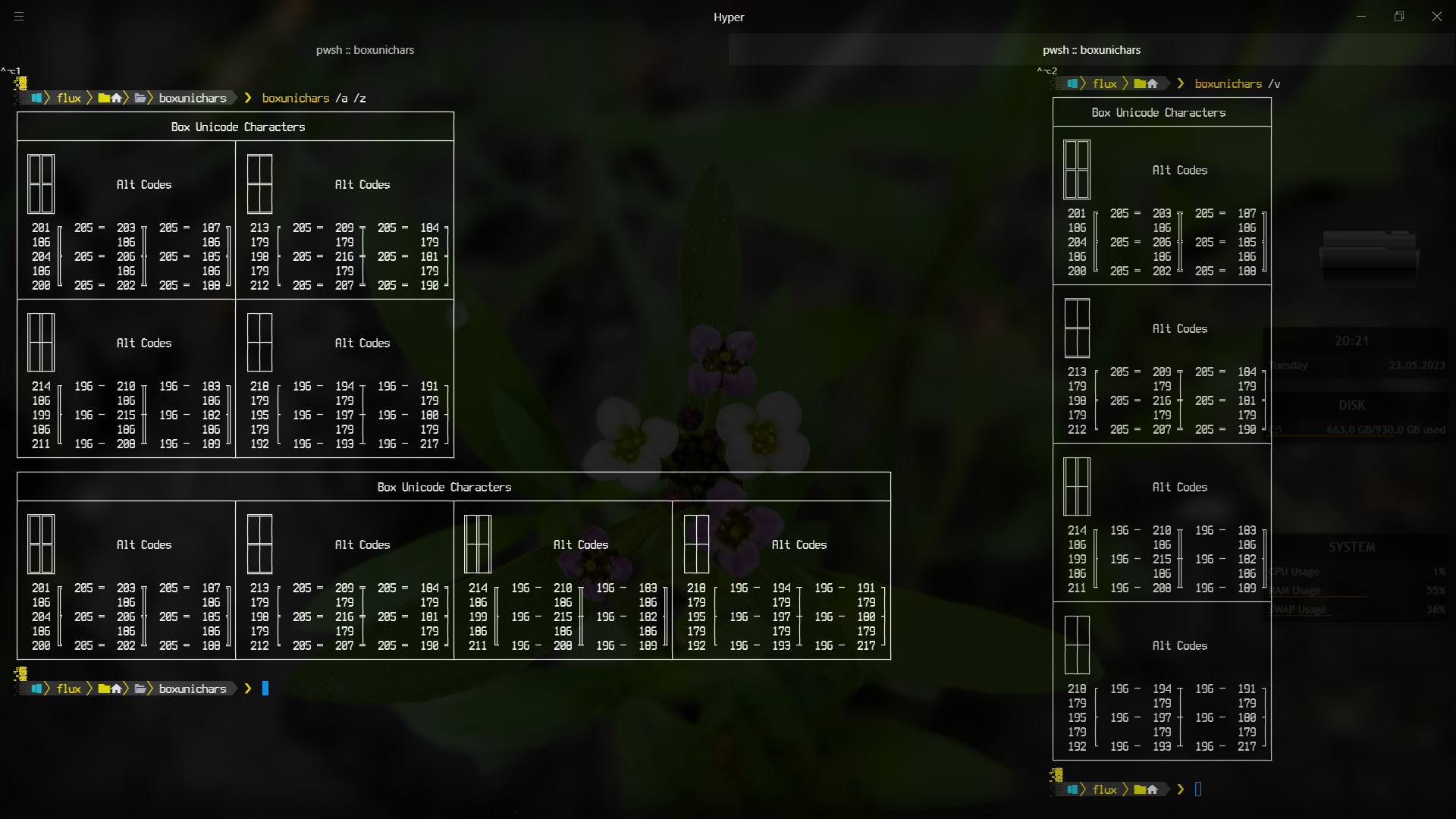This screenshot has width=1456, height=819.
Task: Focus the hollow cursor in the right pane's prompt
Action: point(1198,789)
